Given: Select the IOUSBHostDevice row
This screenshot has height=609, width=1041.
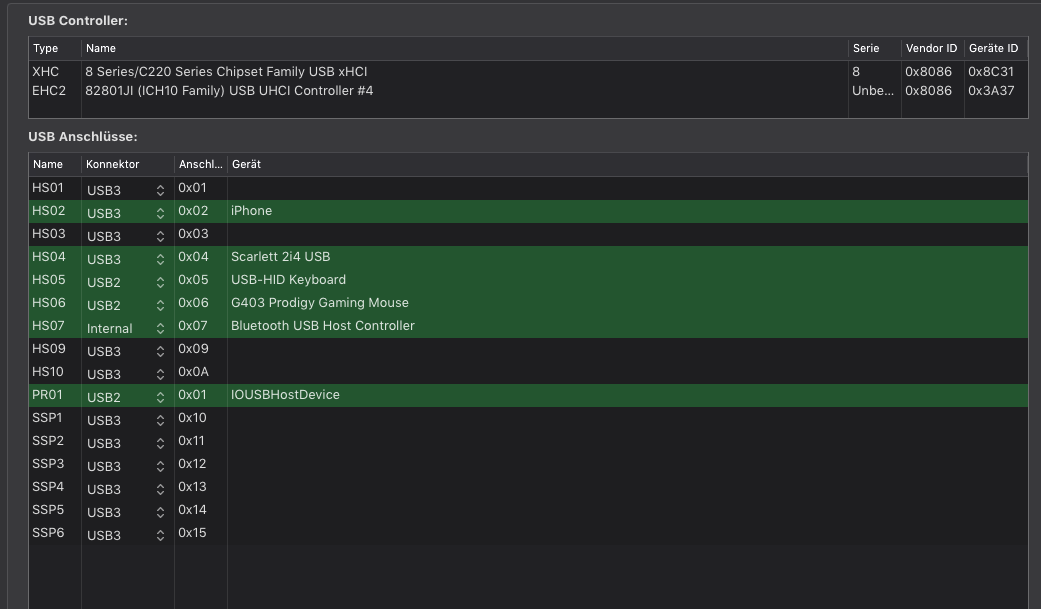Looking at the screenshot, I should (285, 395).
